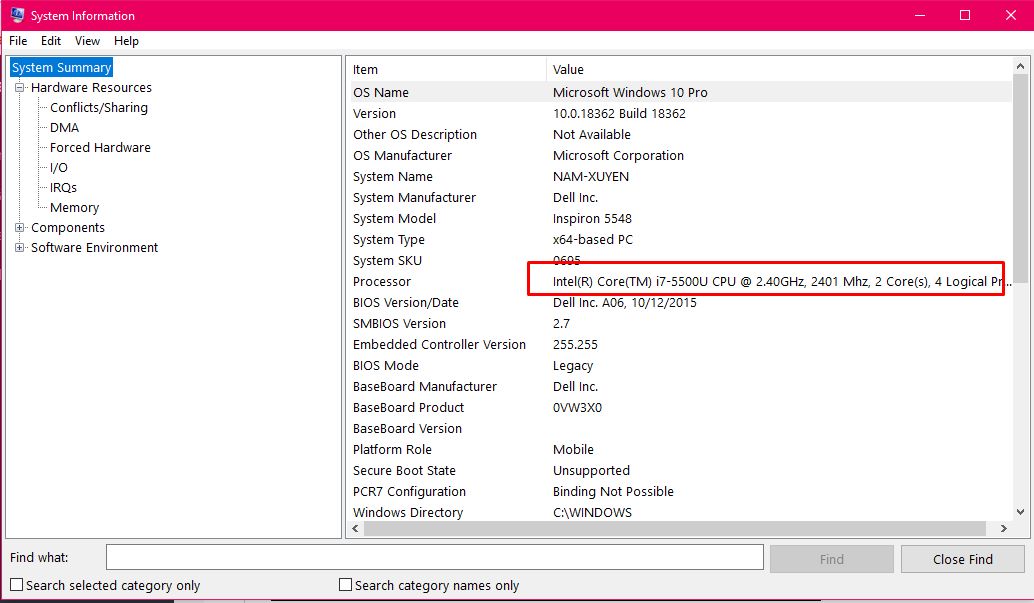Click the horizontal scrollbar right arrow
The width and height of the screenshot is (1034, 603).
click(x=1004, y=528)
